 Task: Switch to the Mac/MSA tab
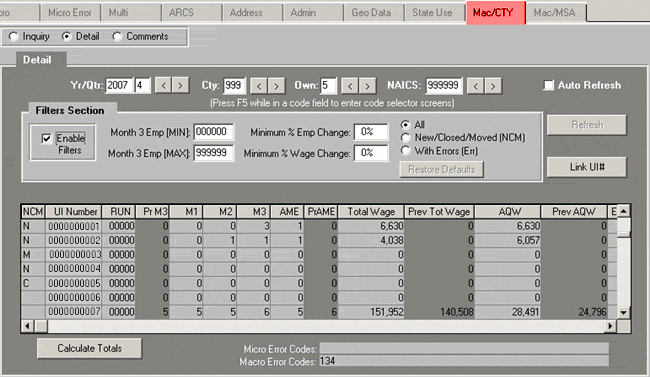(556, 13)
